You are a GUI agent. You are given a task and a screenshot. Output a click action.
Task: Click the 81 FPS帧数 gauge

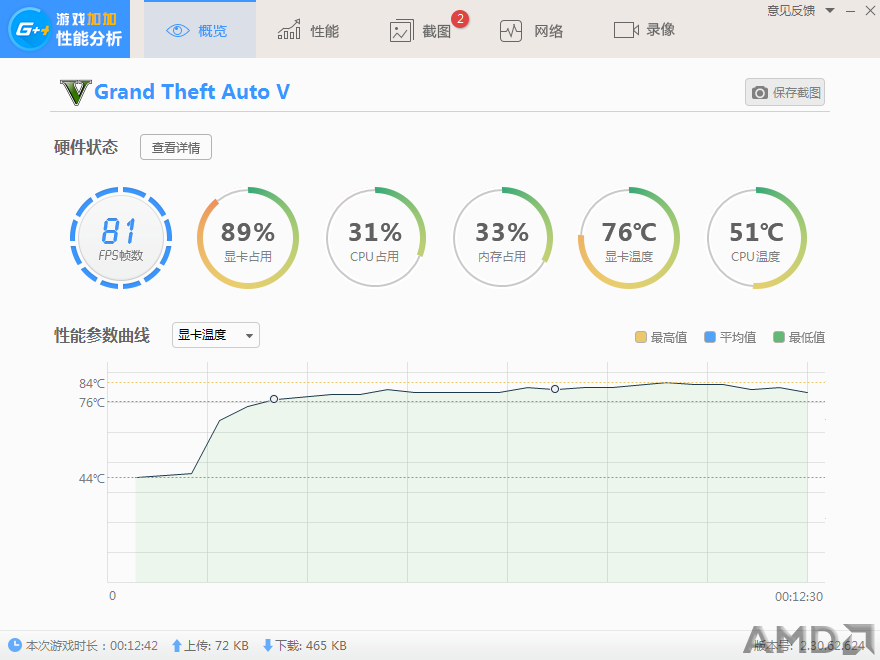tap(121, 238)
